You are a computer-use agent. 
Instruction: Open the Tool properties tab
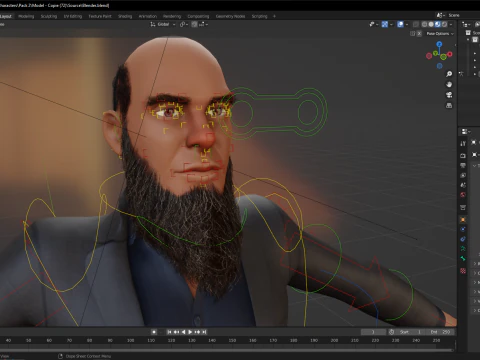pyautogui.click(x=463, y=144)
